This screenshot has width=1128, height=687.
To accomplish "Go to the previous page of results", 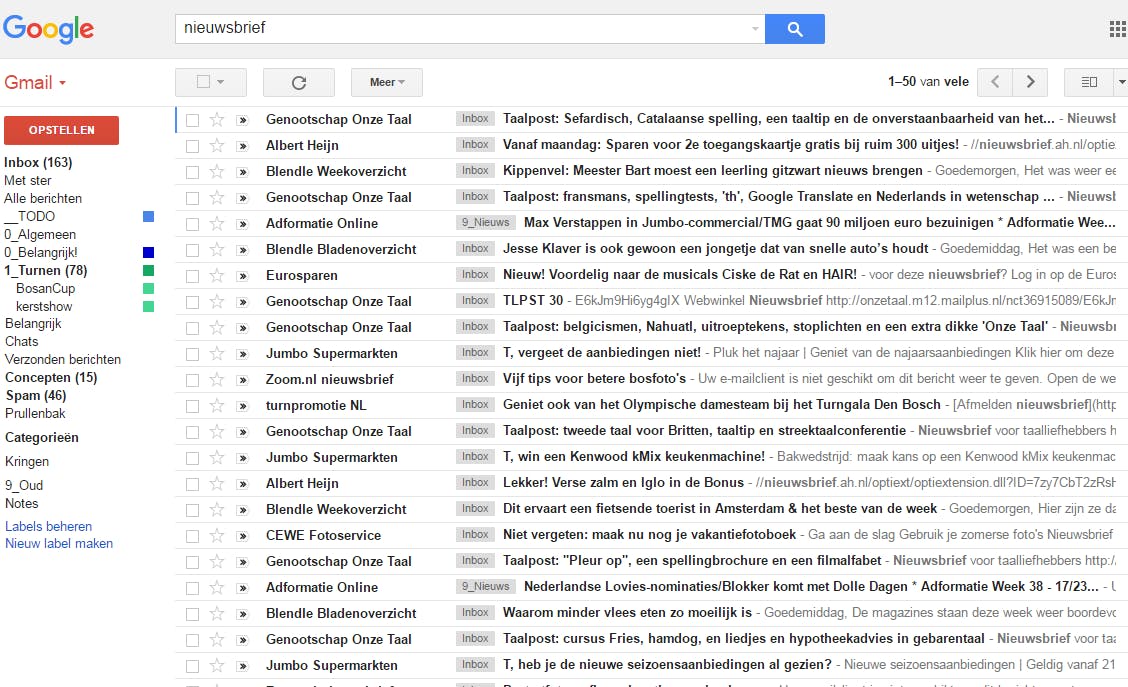I will point(995,82).
